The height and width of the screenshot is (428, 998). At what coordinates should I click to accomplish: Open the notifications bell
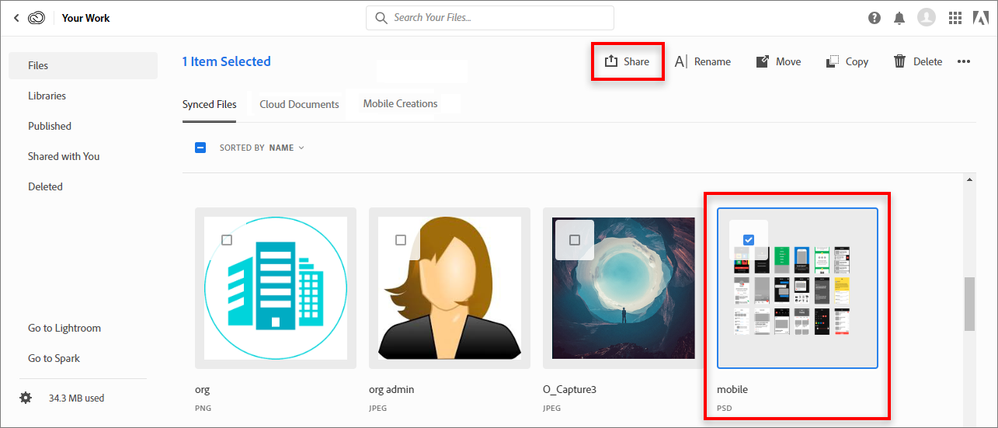point(900,17)
